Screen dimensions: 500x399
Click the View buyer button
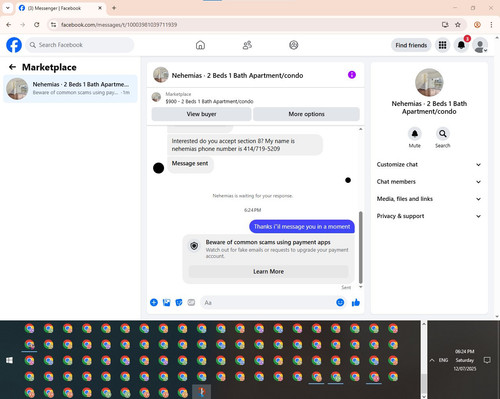click(201, 114)
